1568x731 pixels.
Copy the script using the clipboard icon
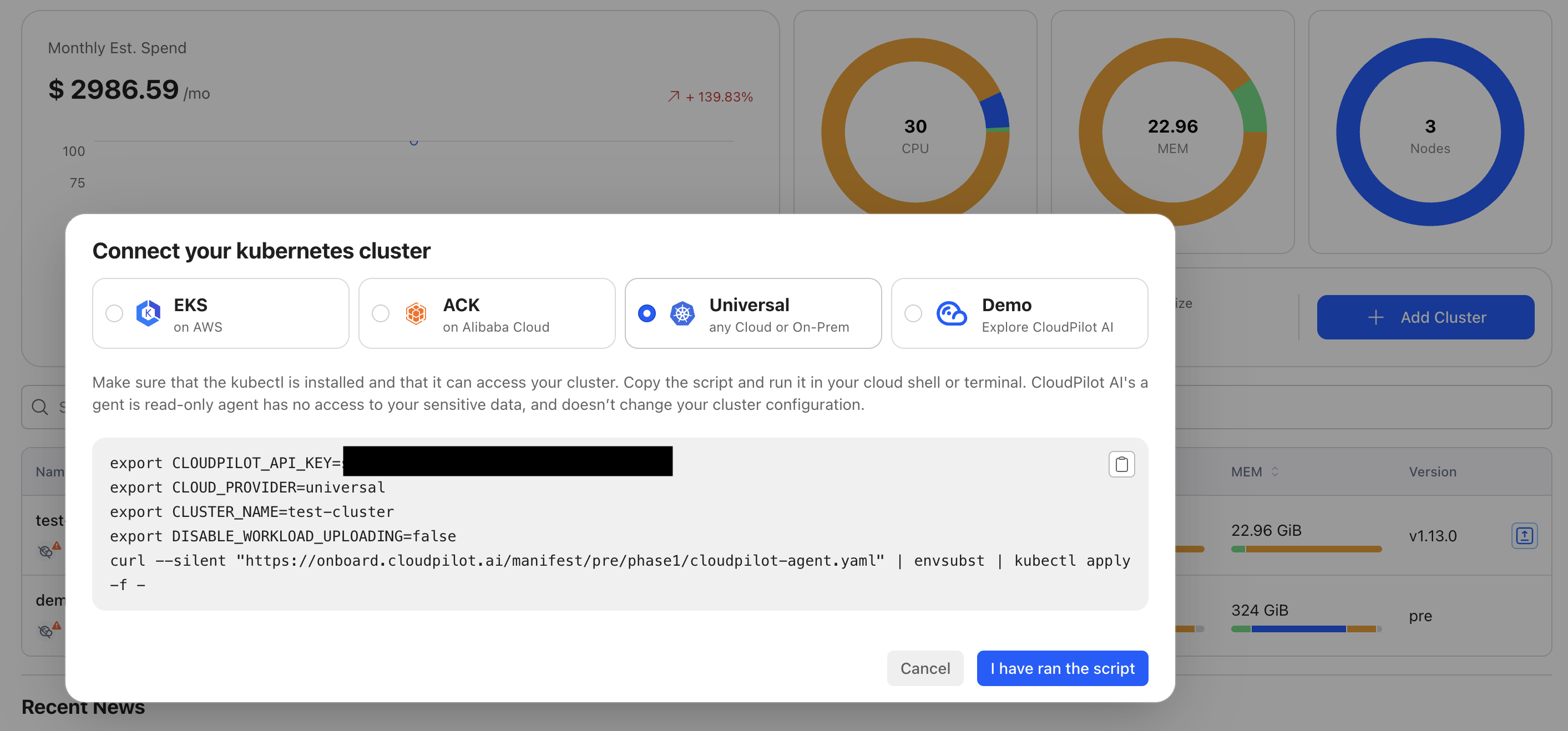coord(1121,464)
